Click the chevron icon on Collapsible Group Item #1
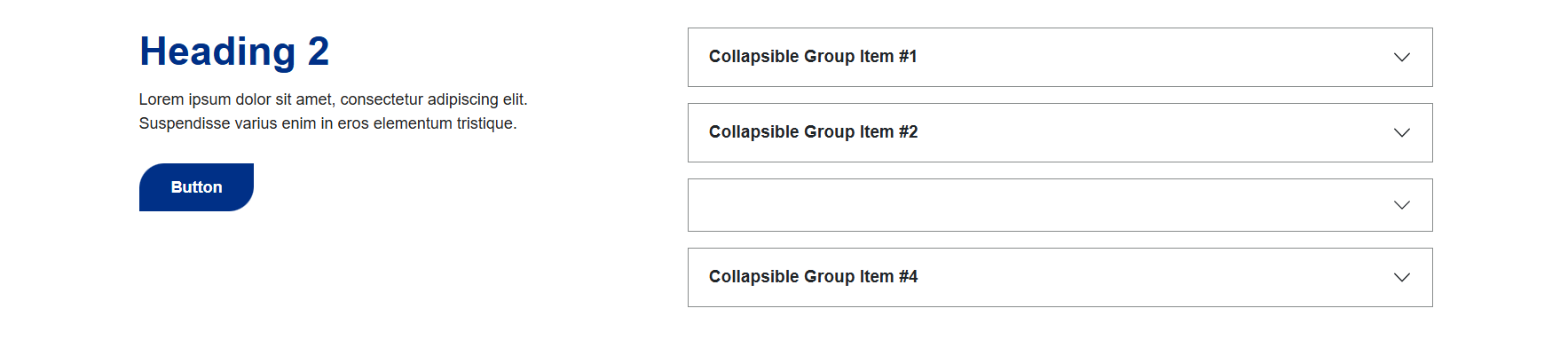 (x=1401, y=58)
